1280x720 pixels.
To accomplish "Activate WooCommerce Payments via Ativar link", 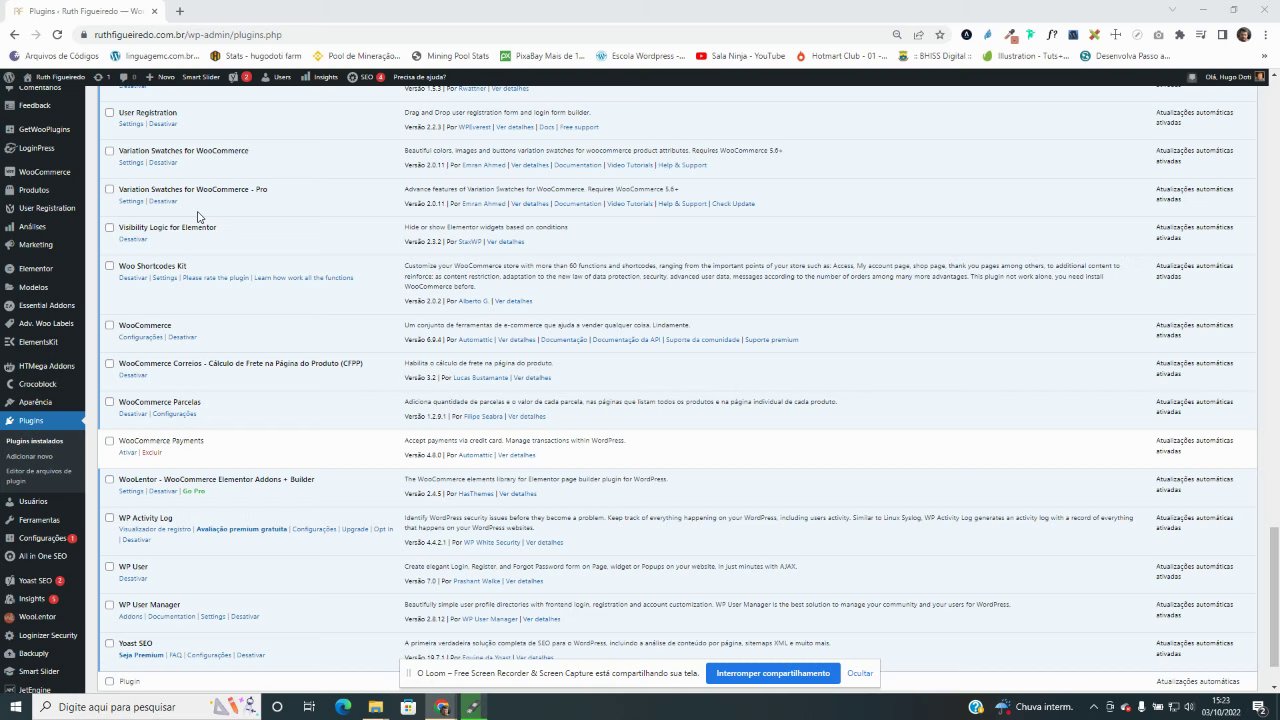I will [127, 453].
